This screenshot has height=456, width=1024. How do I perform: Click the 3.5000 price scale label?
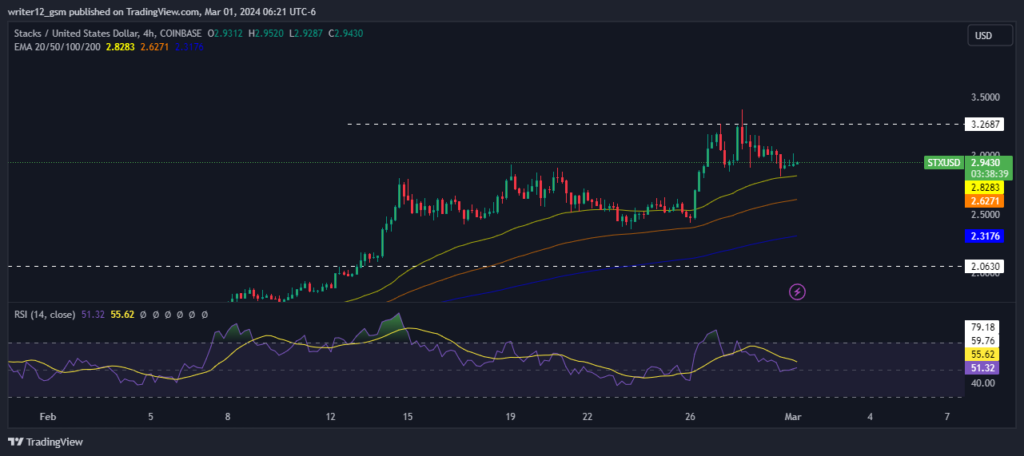tap(985, 98)
